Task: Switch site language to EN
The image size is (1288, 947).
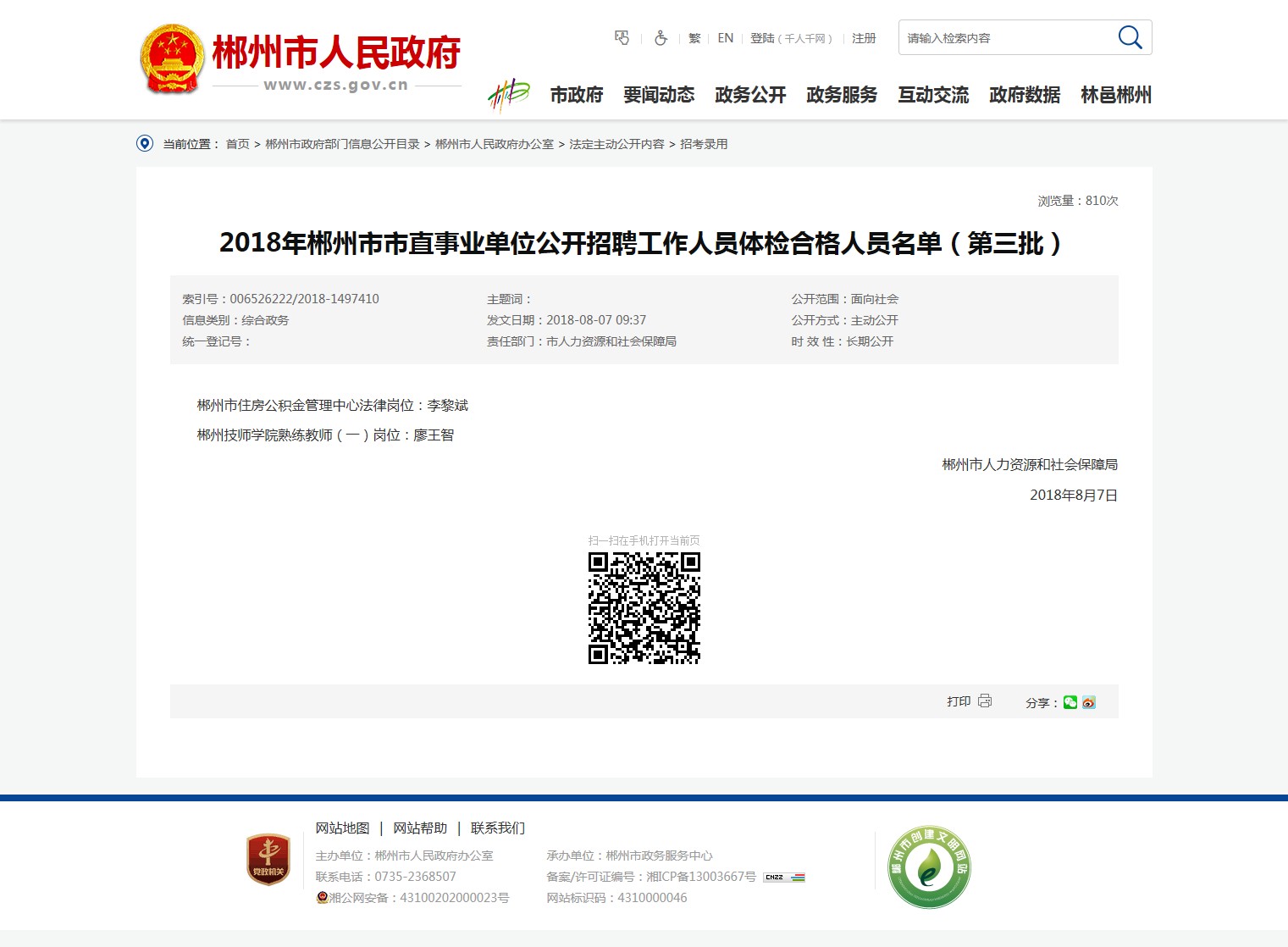Action: point(725,38)
